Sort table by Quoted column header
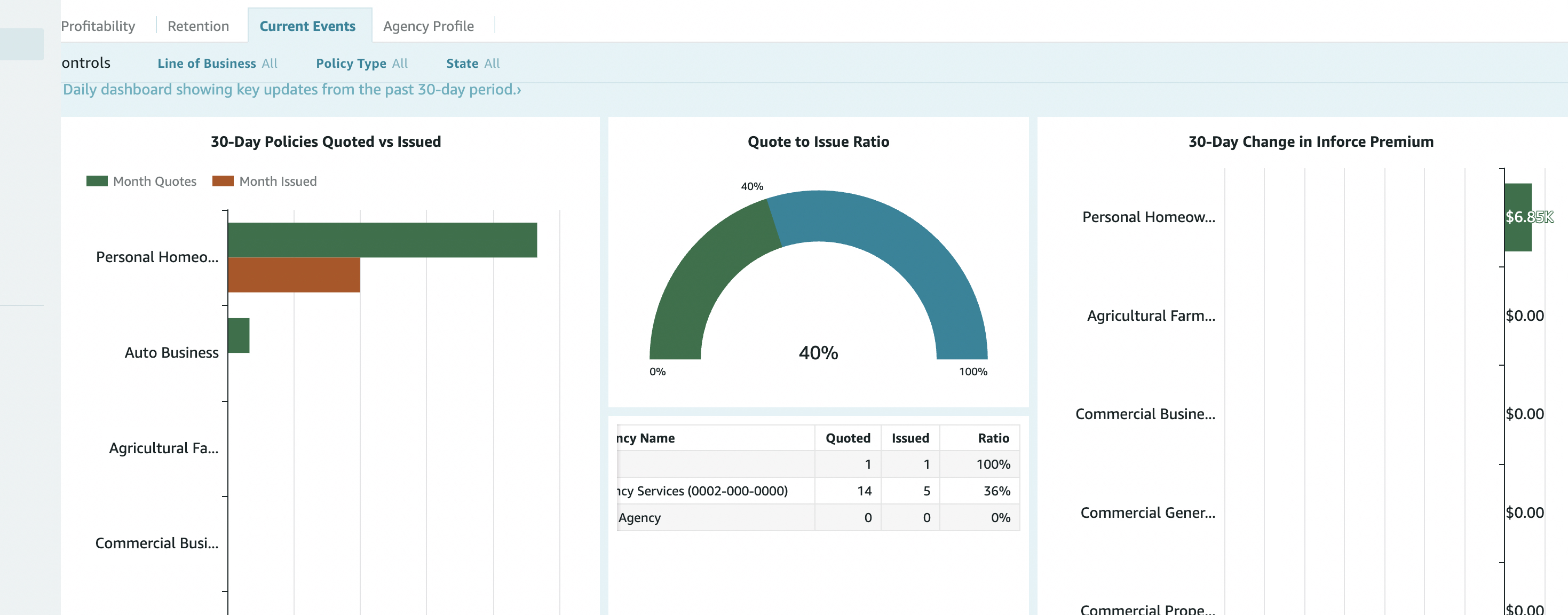The height and width of the screenshot is (615, 1568). (x=848, y=438)
